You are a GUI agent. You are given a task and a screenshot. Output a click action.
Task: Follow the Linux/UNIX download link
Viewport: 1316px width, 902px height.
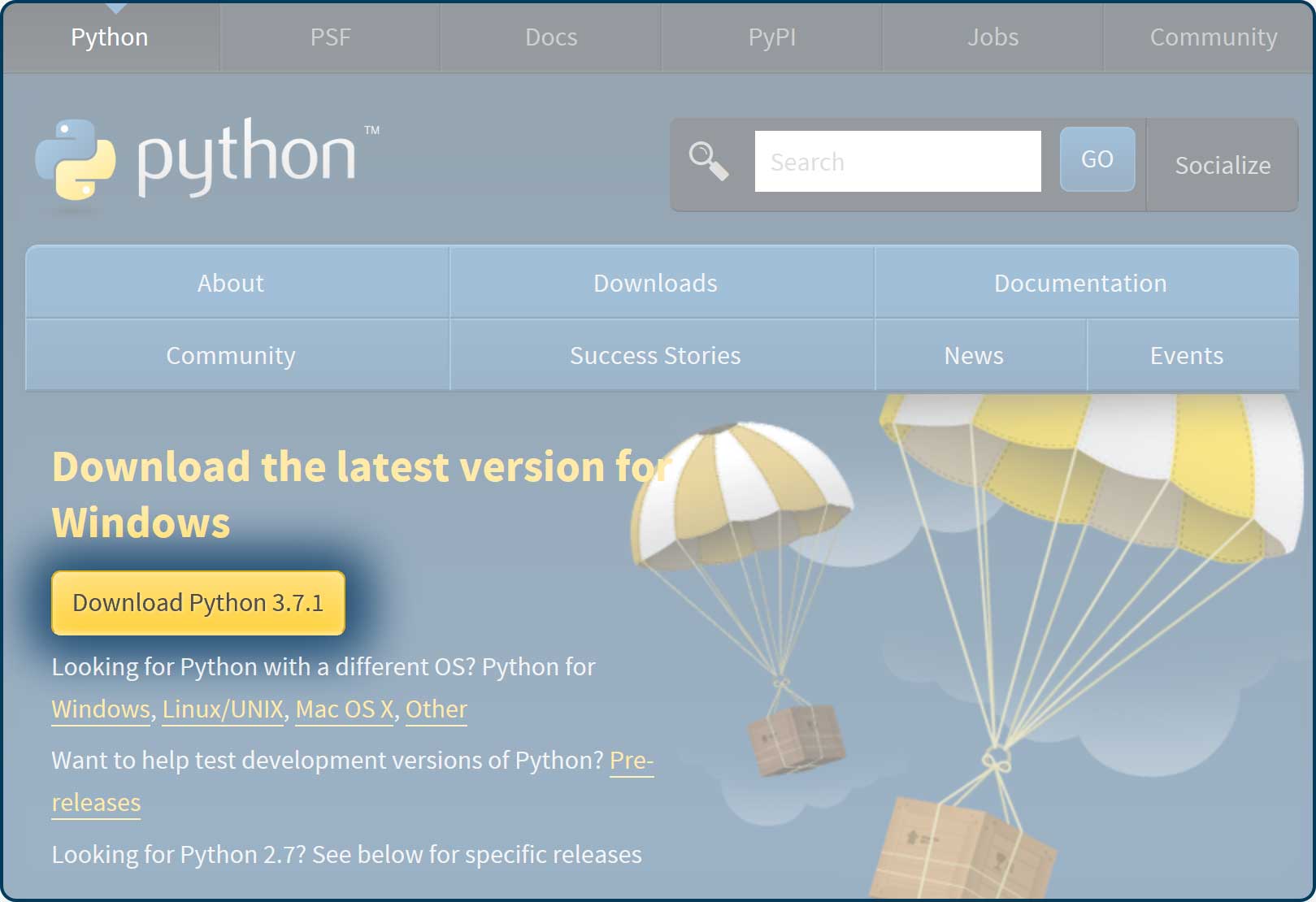click(223, 709)
